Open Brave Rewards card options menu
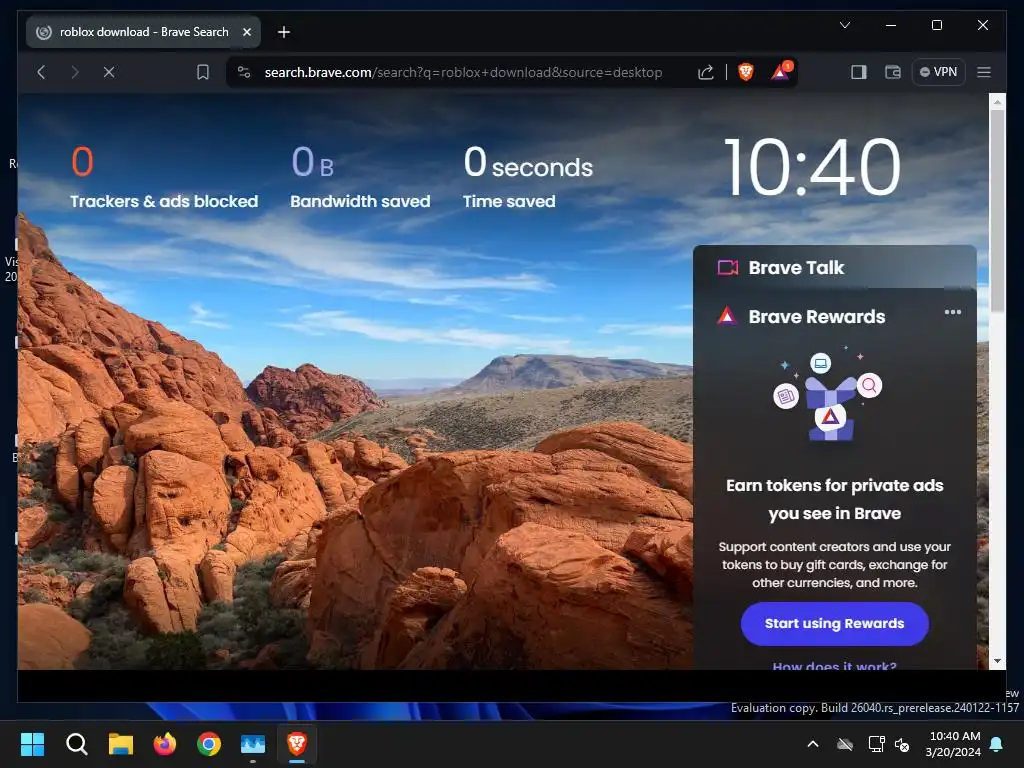The width and height of the screenshot is (1024, 768). (x=952, y=312)
